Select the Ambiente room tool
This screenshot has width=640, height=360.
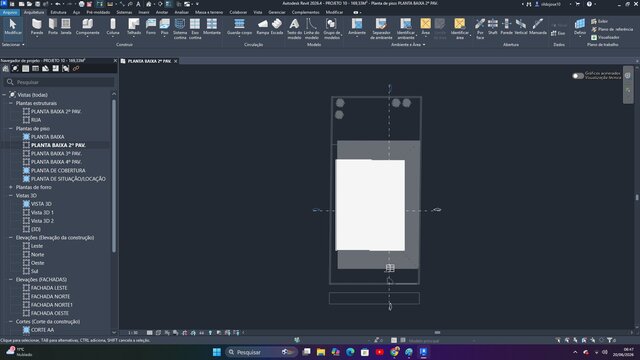(357, 27)
